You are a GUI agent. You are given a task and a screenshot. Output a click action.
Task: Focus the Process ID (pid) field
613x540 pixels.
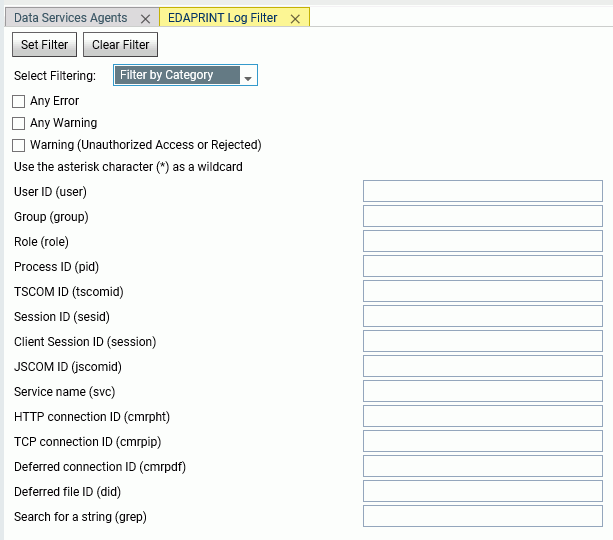(x=483, y=266)
